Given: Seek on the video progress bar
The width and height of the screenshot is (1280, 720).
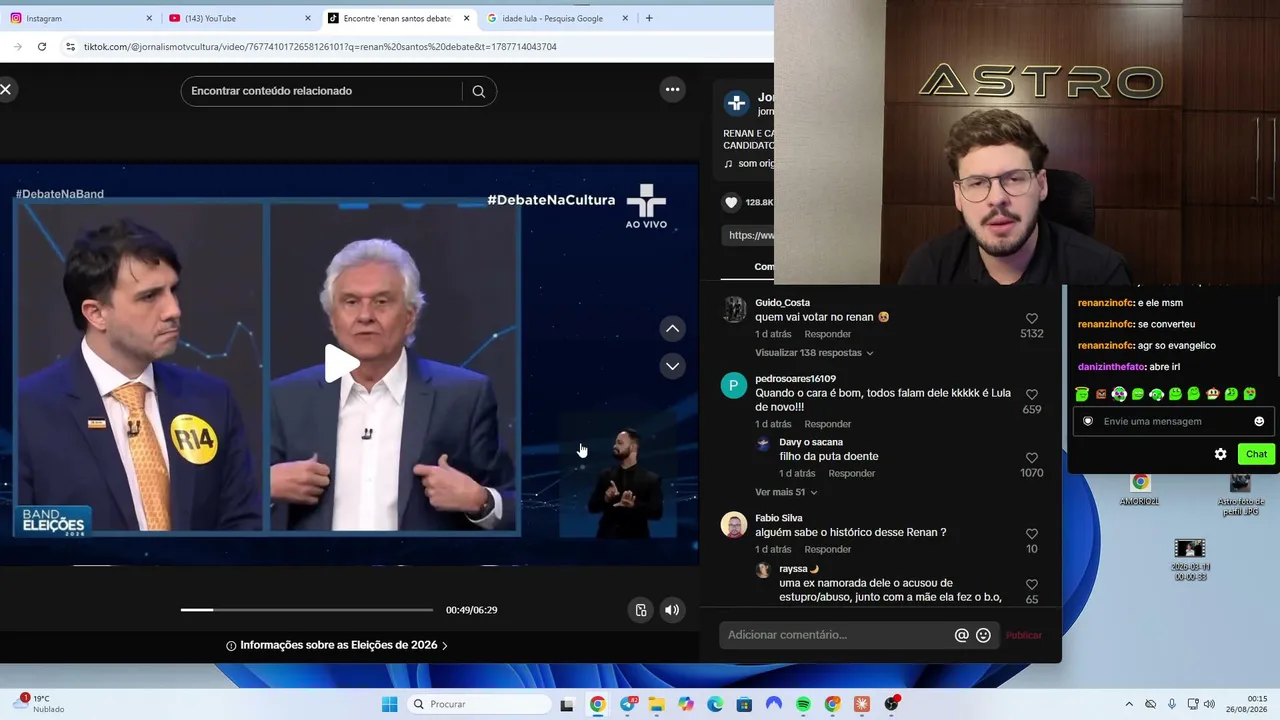Looking at the screenshot, I should coord(307,610).
